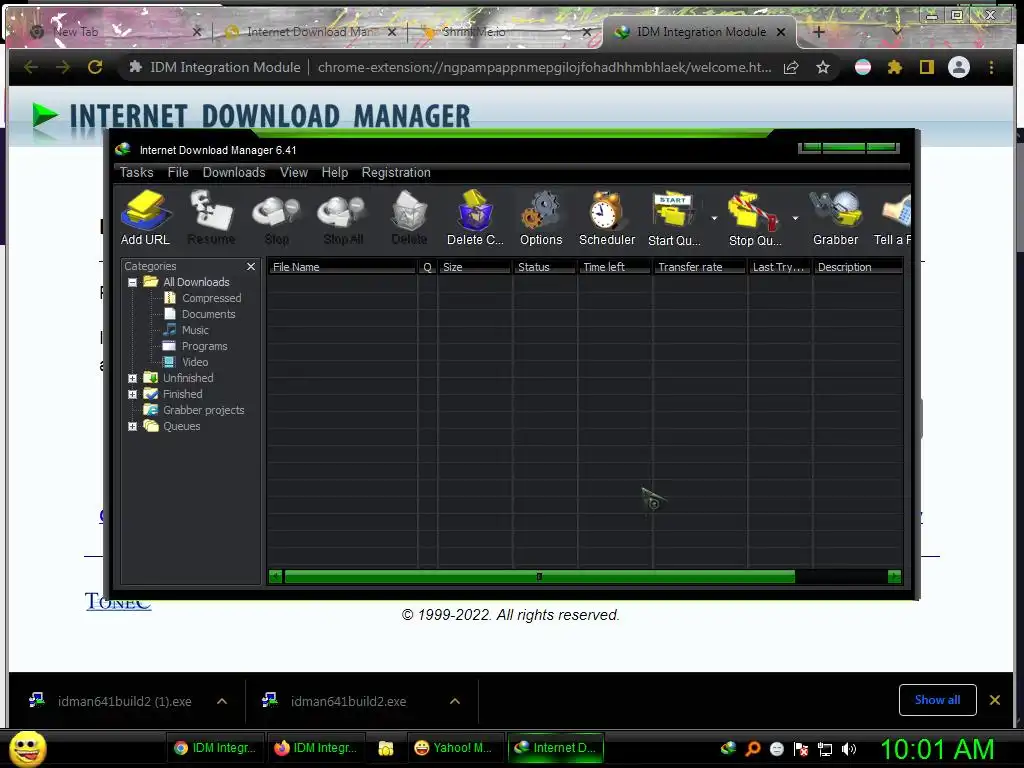Expand the Queues tree node

pos(133,426)
